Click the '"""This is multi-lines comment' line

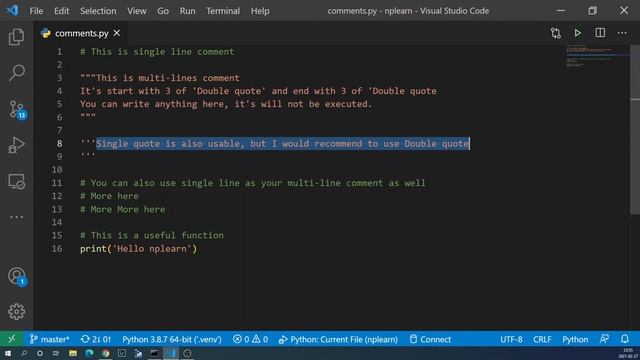point(160,78)
